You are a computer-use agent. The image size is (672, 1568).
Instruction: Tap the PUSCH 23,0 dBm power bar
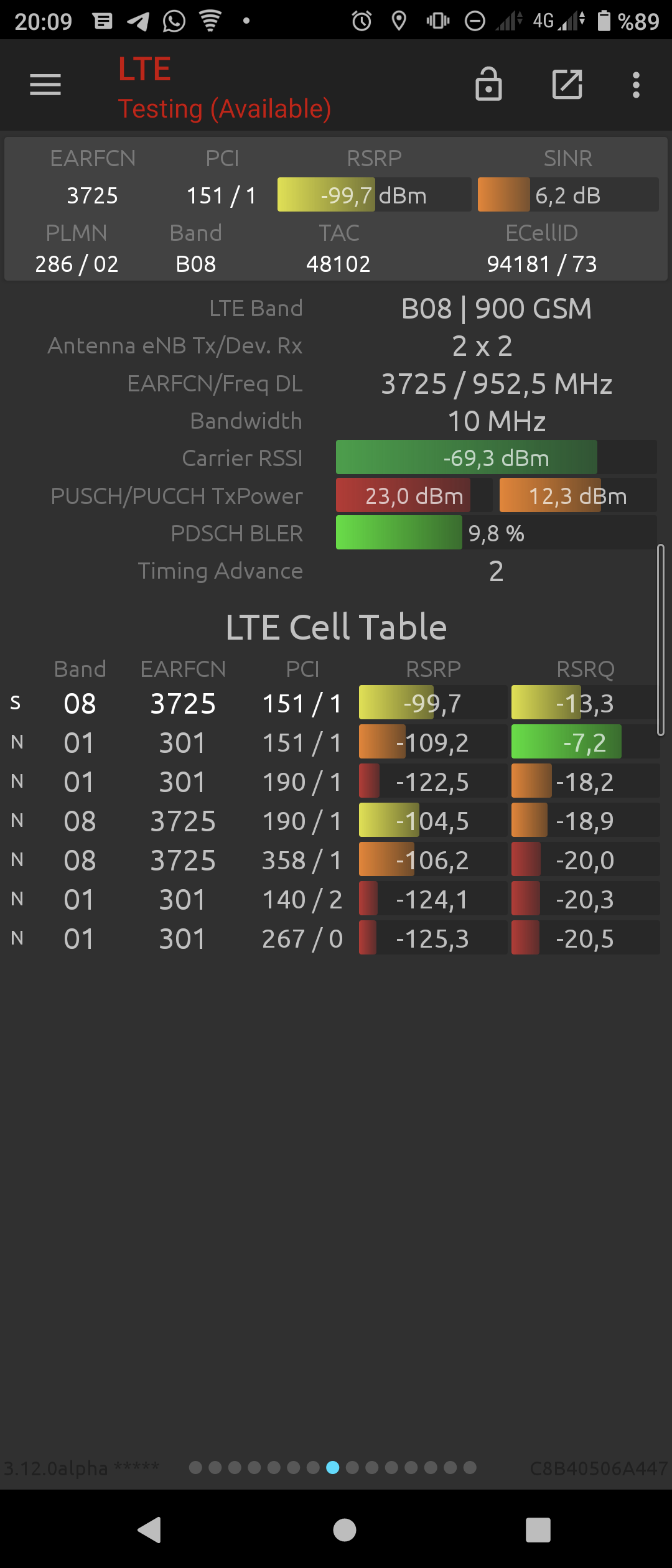coord(414,495)
